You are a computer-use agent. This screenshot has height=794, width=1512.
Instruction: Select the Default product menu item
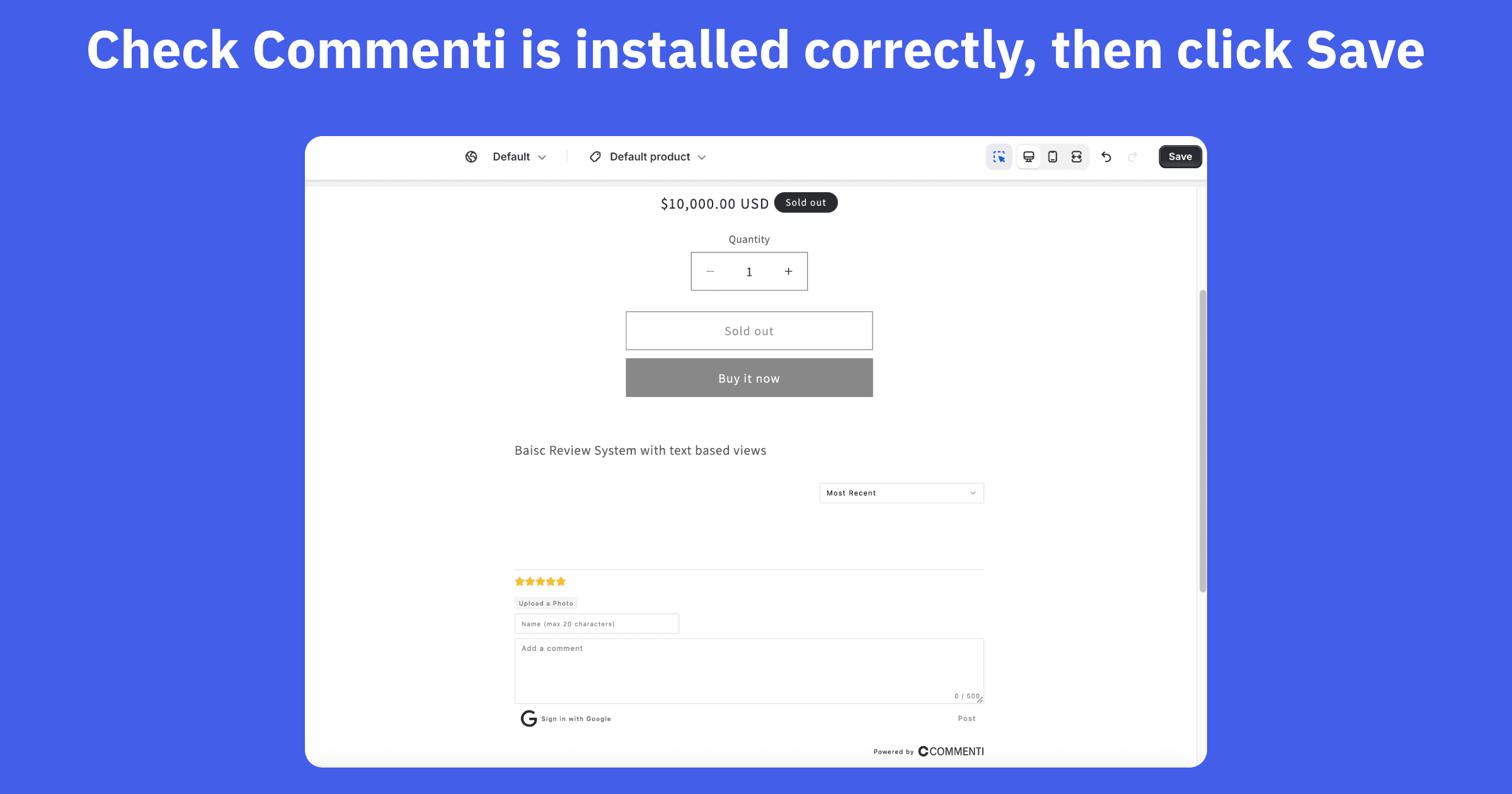(648, 156)
